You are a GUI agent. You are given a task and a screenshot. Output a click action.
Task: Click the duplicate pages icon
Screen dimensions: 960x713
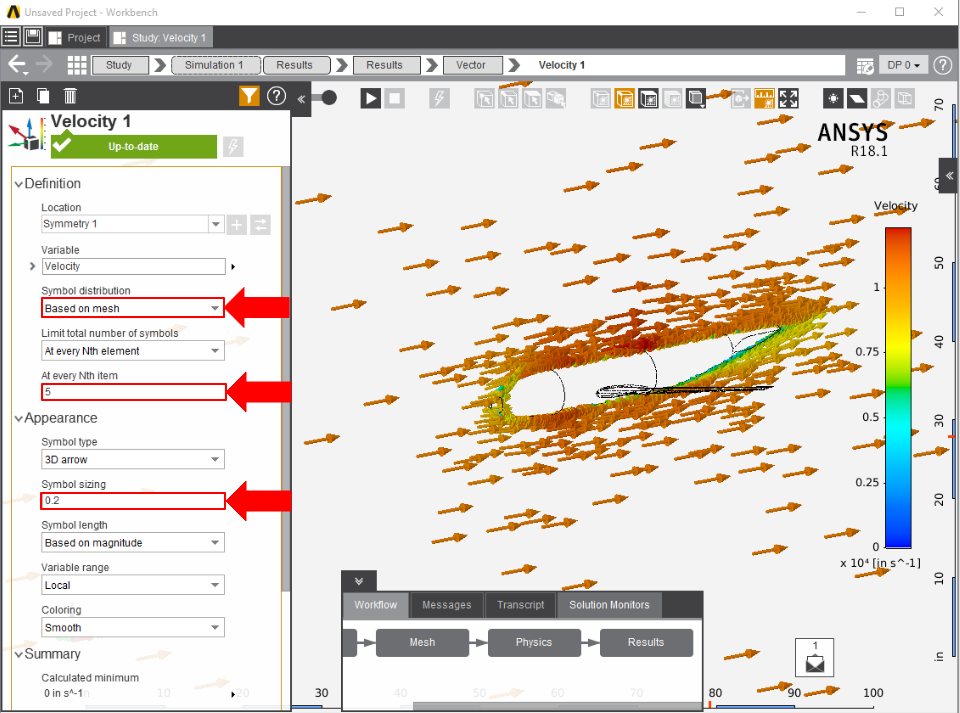pos(43,96)
